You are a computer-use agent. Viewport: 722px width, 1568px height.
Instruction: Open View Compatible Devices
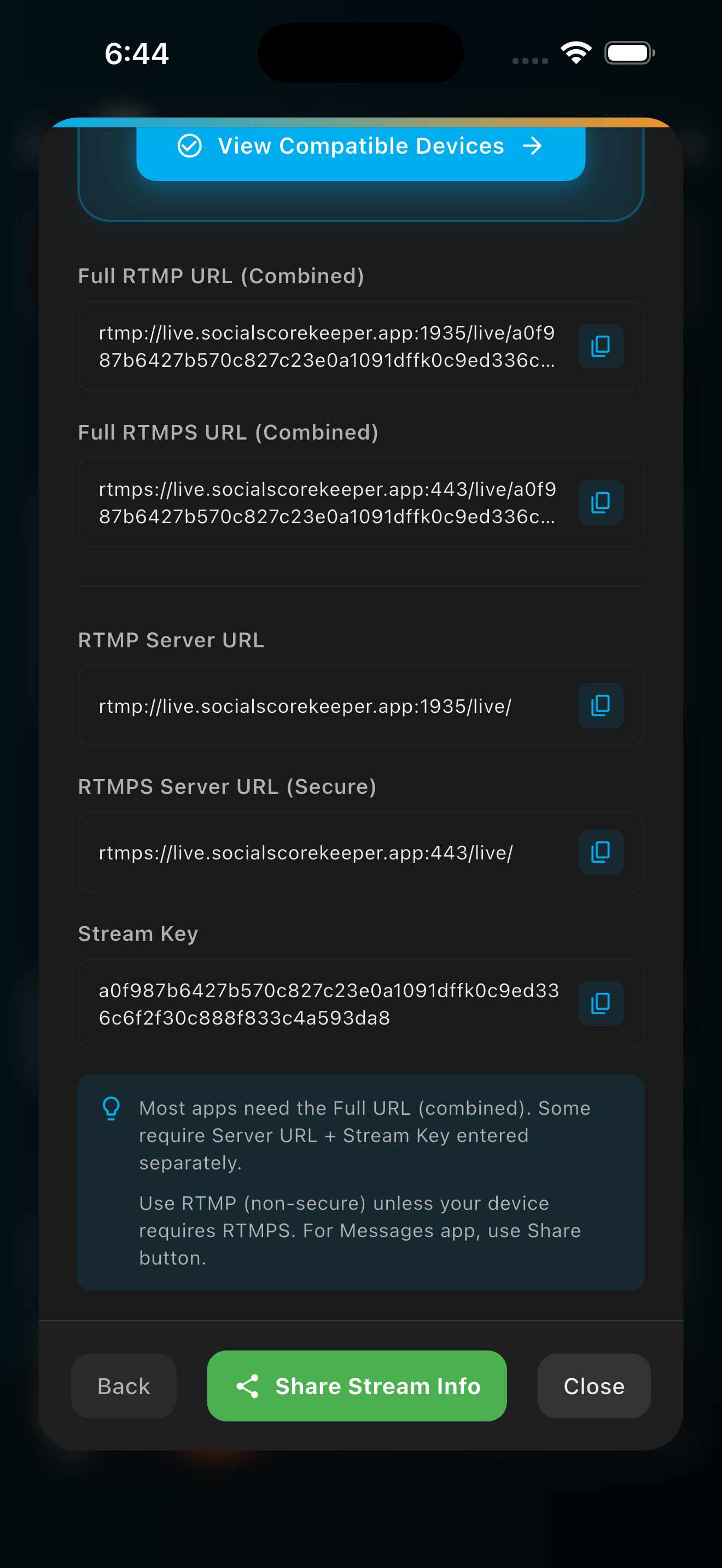pyautogui.click(x=361, y=146)
